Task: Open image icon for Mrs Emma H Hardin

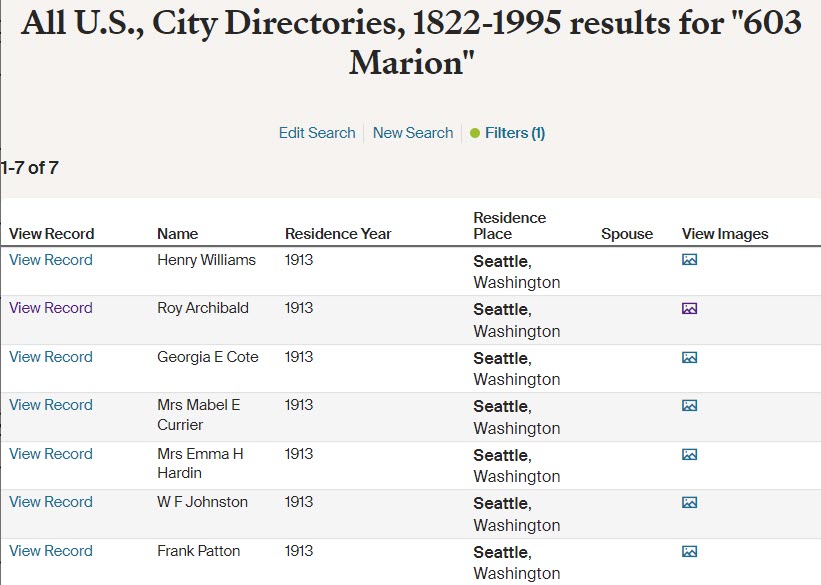Action: [x=689, y=454]
